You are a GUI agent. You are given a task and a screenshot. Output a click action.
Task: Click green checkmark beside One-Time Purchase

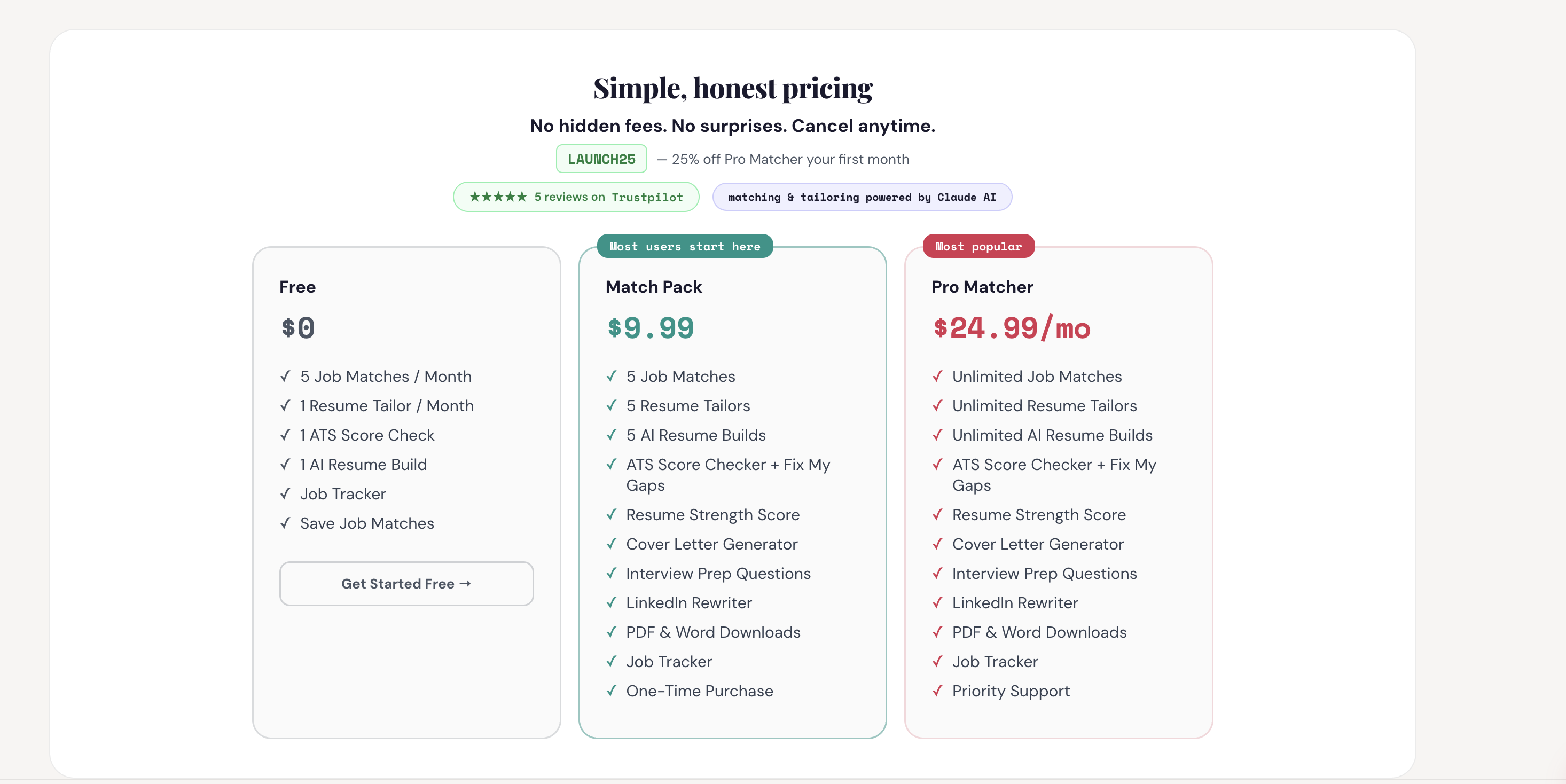pyautogui.click(x=612, y=691)
